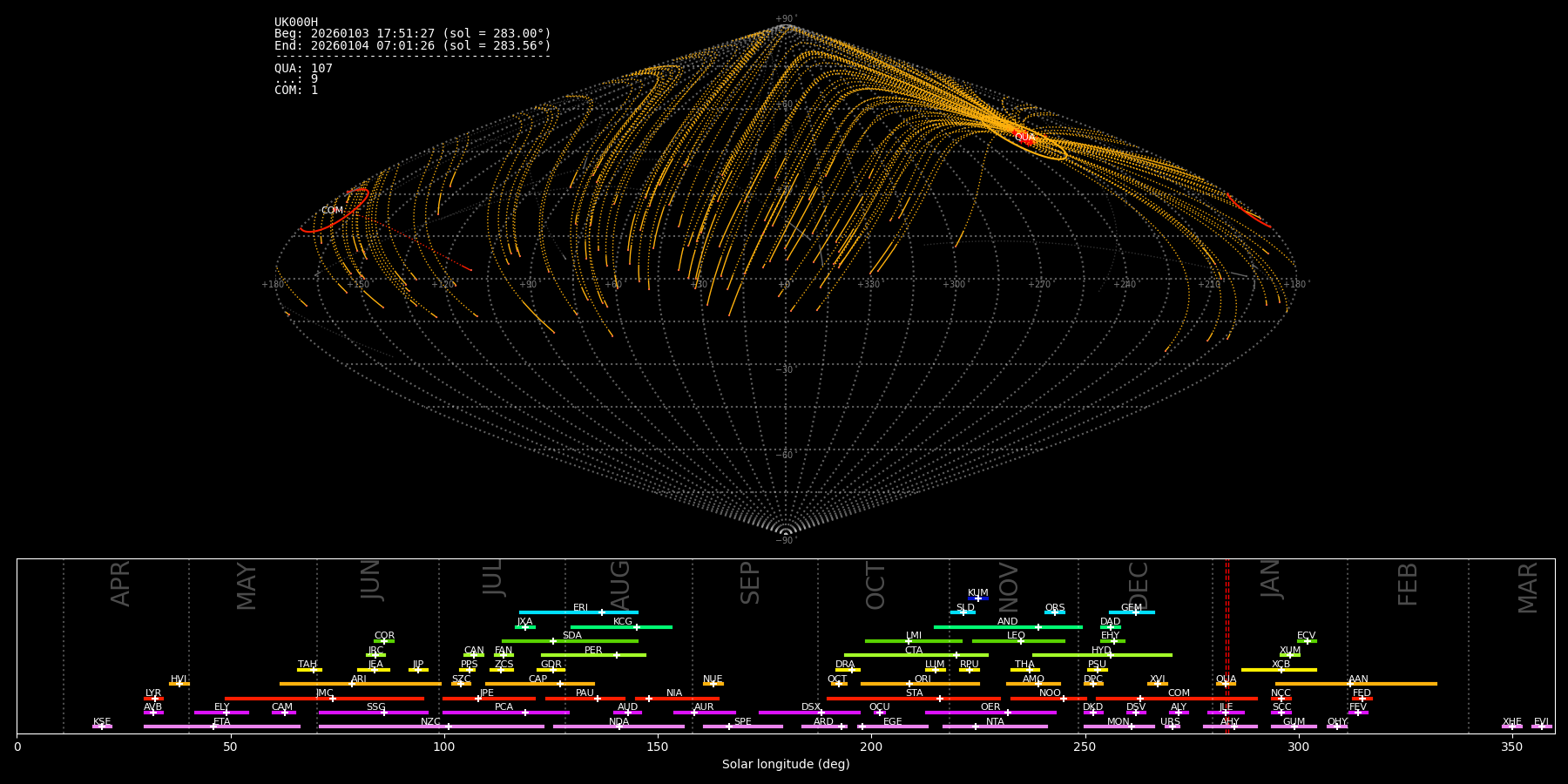Click the SDA shower label in timeline
This screenshot has width=1568, height=784.
(x=571, y=636)
